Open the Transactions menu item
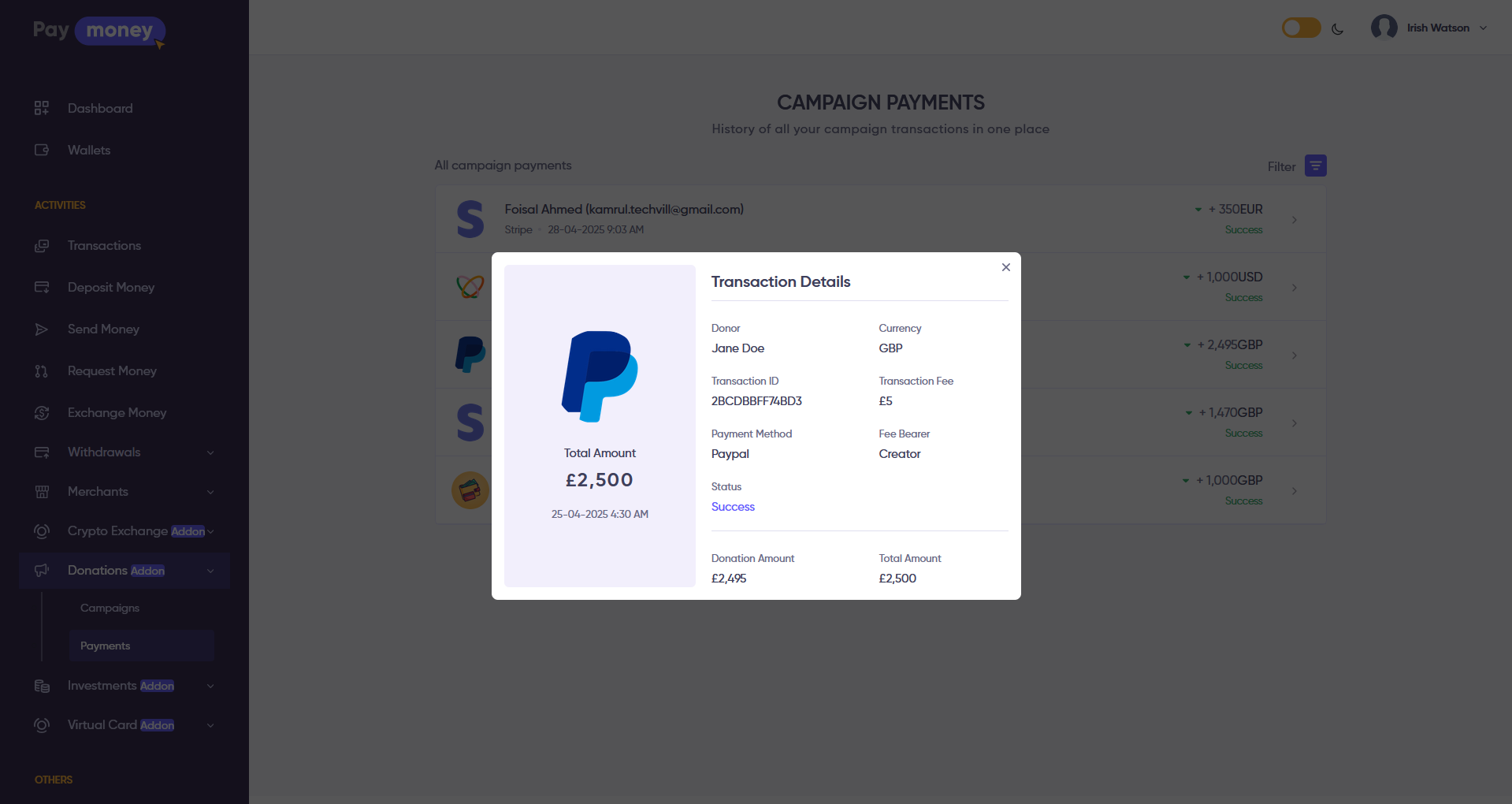 (104, 246)
